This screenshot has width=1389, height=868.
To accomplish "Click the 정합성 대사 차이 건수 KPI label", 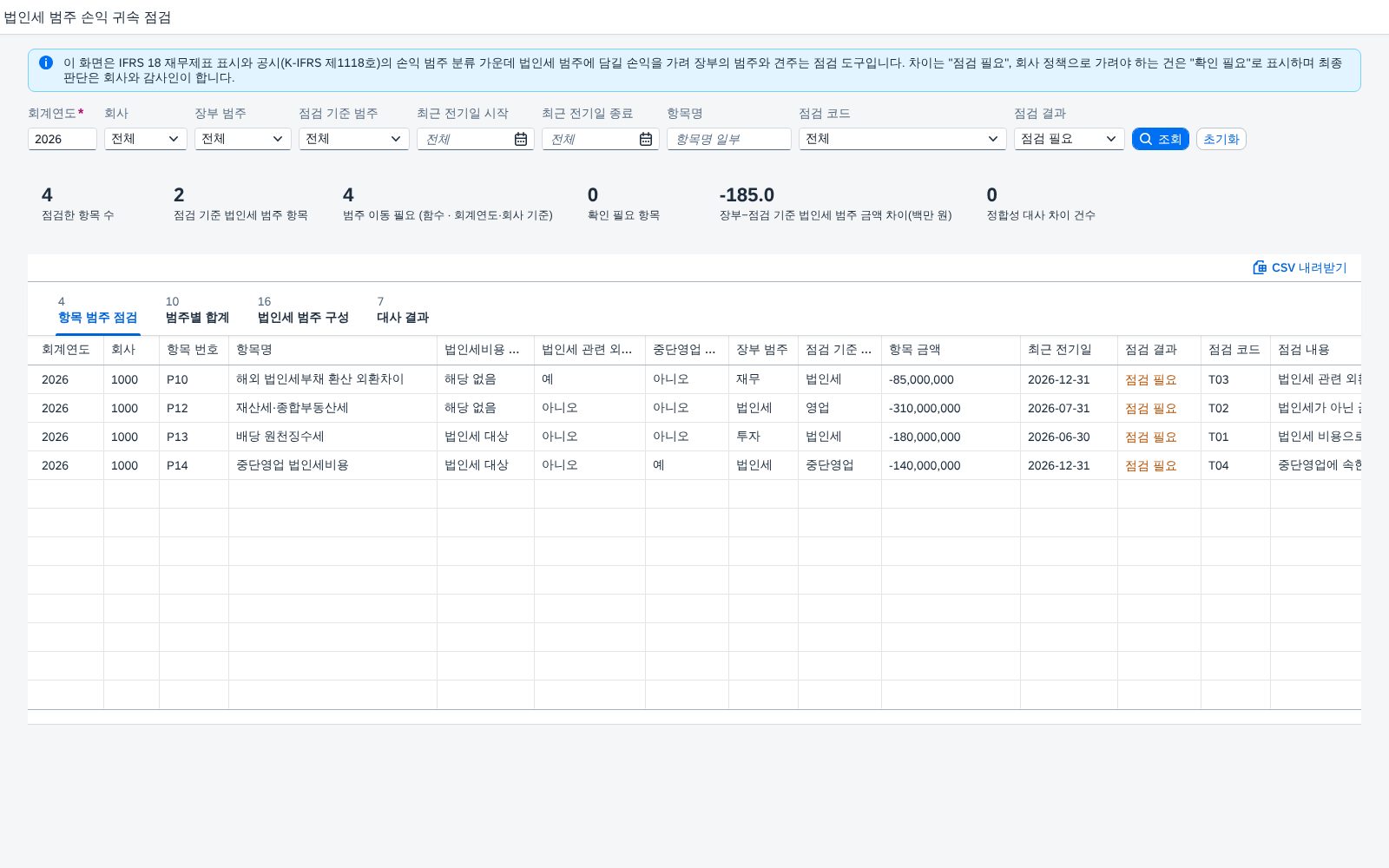I will point(1041,215).
